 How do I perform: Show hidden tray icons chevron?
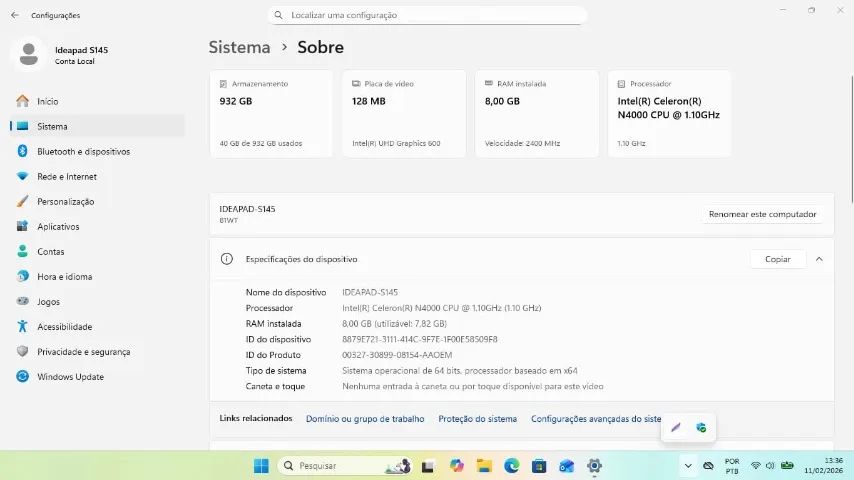pos(688,466)
